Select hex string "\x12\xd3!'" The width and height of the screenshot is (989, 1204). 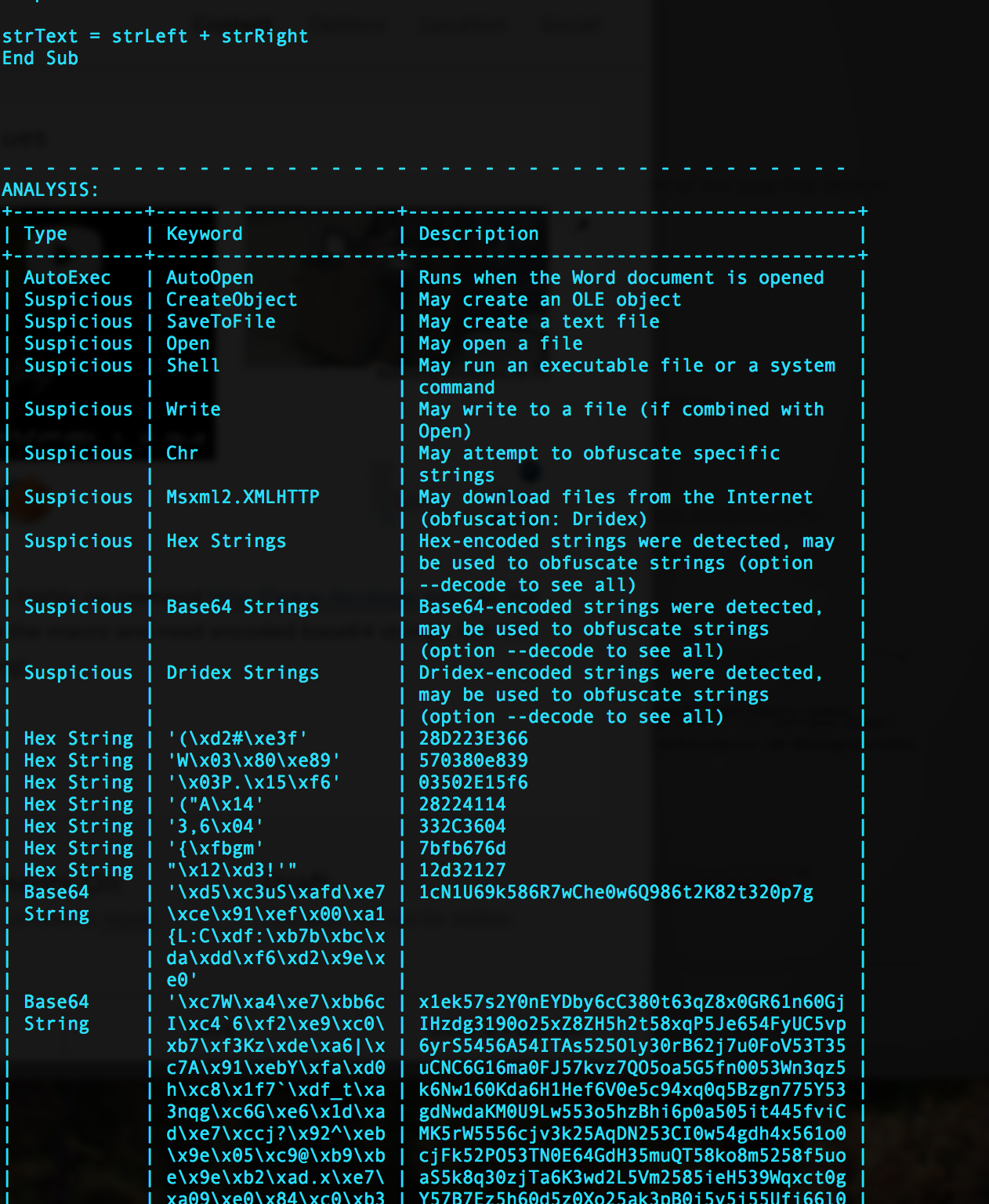232,870
